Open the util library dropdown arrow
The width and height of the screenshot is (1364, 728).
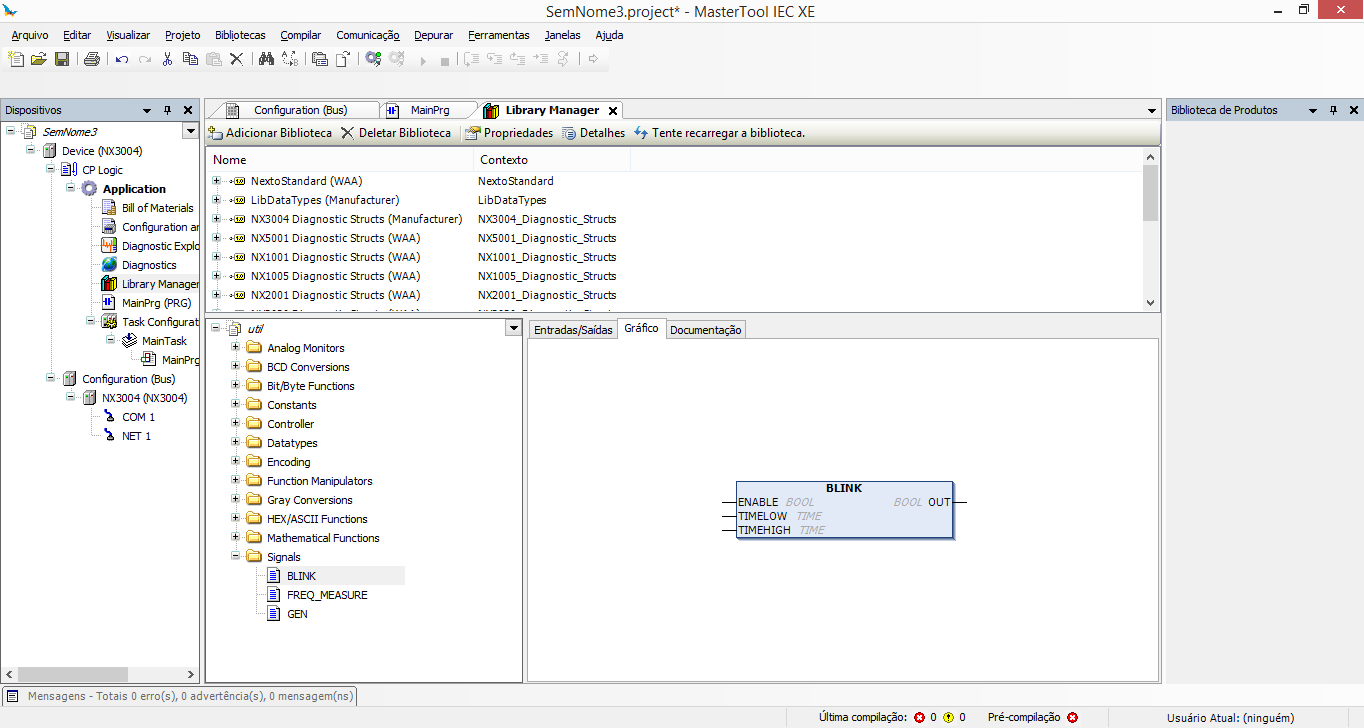[513, 328]
